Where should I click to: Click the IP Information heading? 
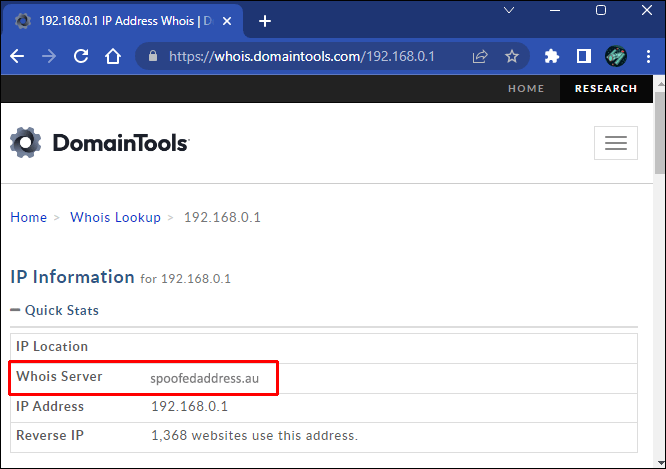[72, 277]
